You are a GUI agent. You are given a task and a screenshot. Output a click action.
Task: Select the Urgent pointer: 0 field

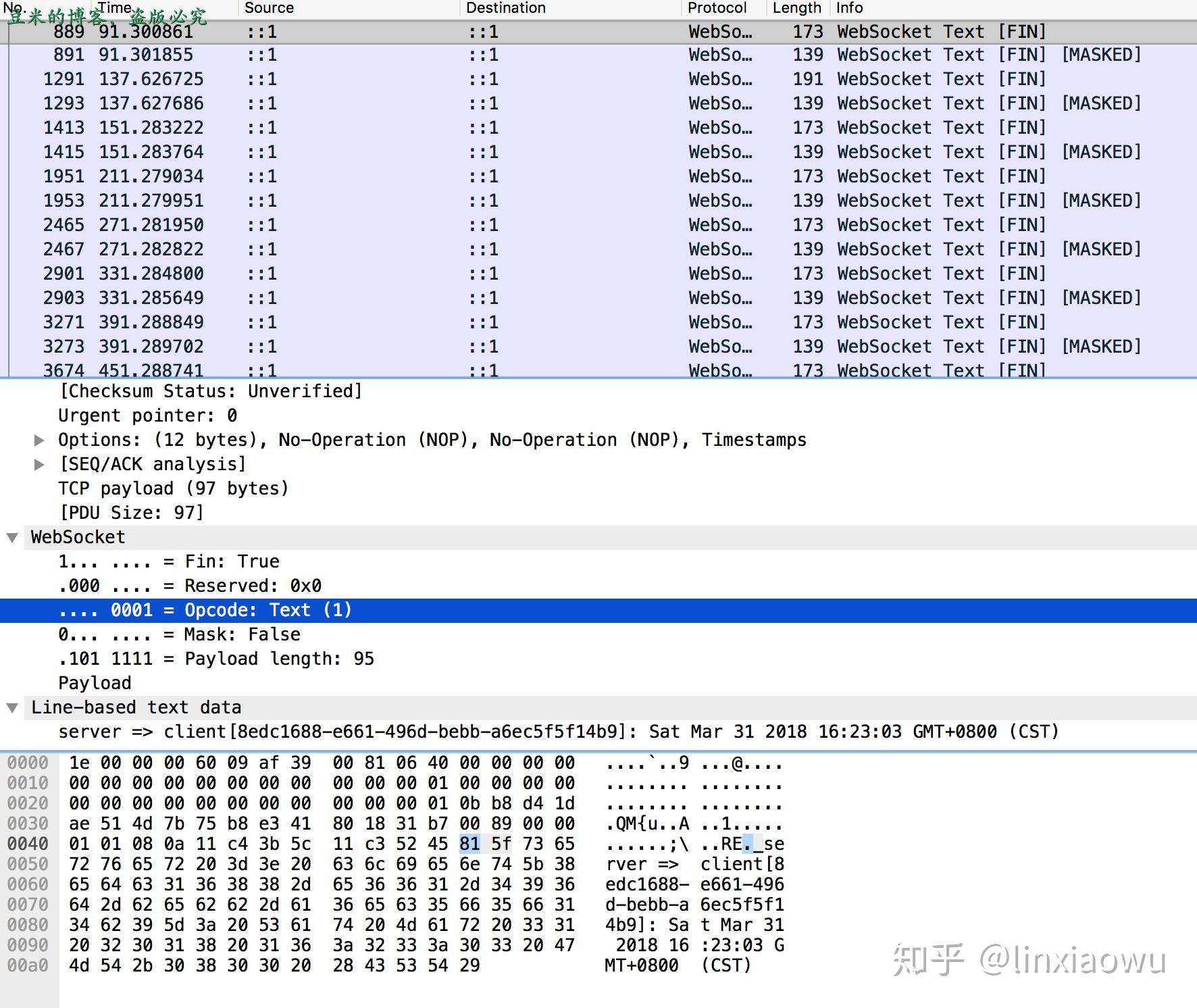point(147,415)
